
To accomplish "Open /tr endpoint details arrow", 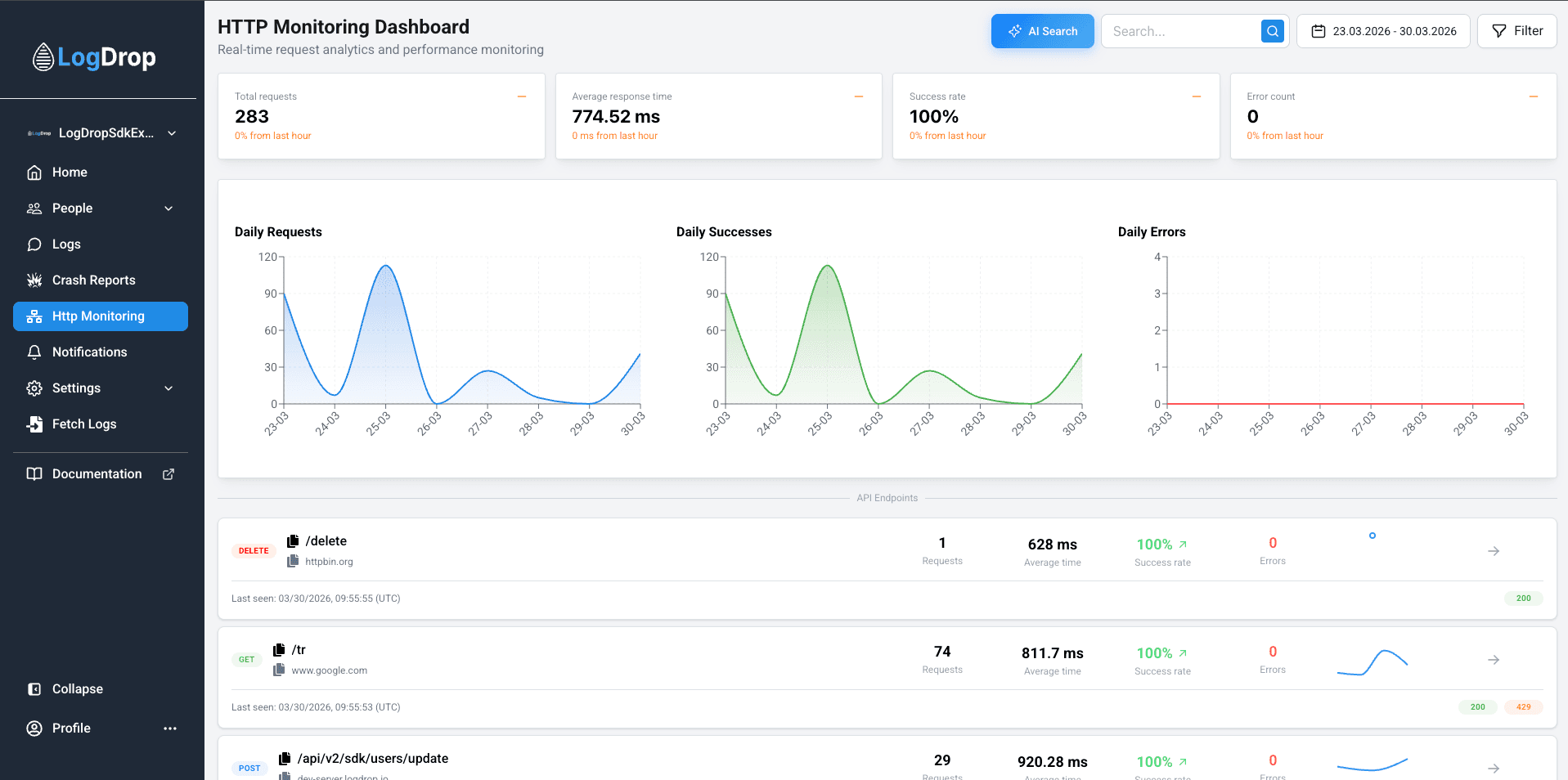I will coord(1494,660).
